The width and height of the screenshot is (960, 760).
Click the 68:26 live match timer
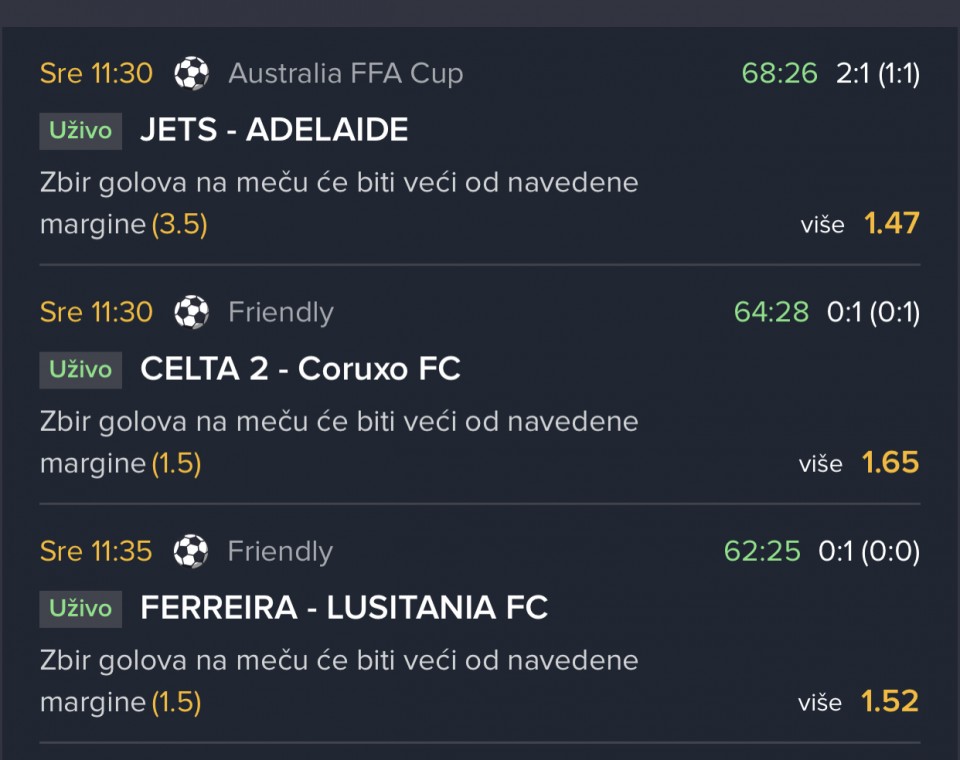(779, 73)
